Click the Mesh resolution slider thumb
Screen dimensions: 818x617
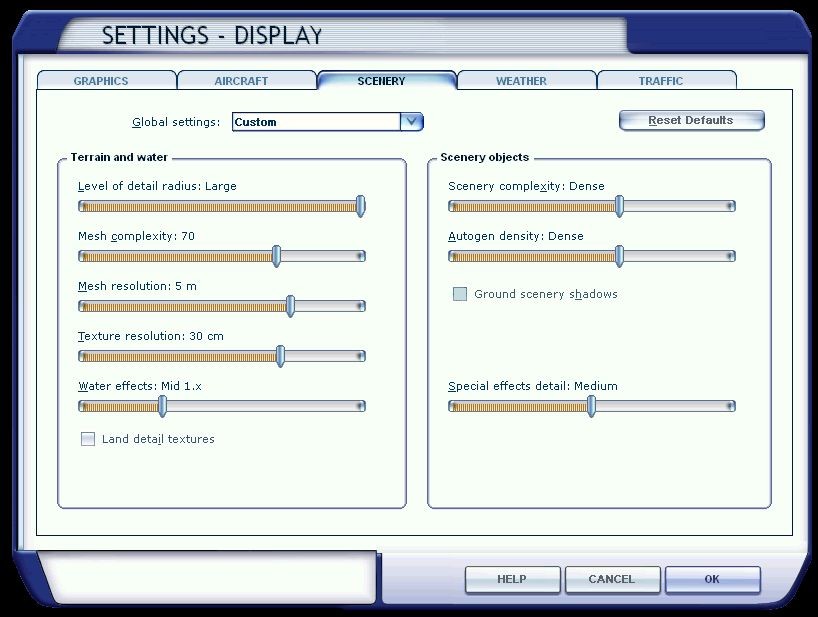pos(291,306)
